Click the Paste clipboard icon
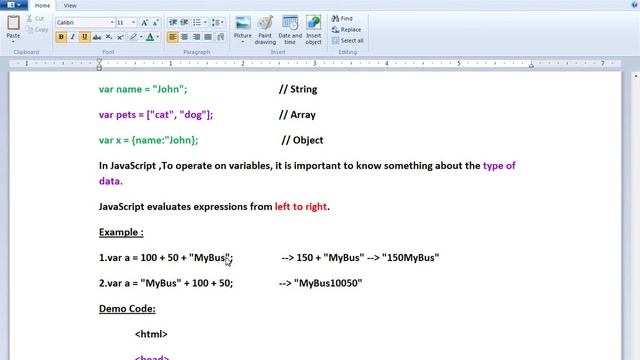The width and height of the screenshot is (640, 360). coord(13,22)
